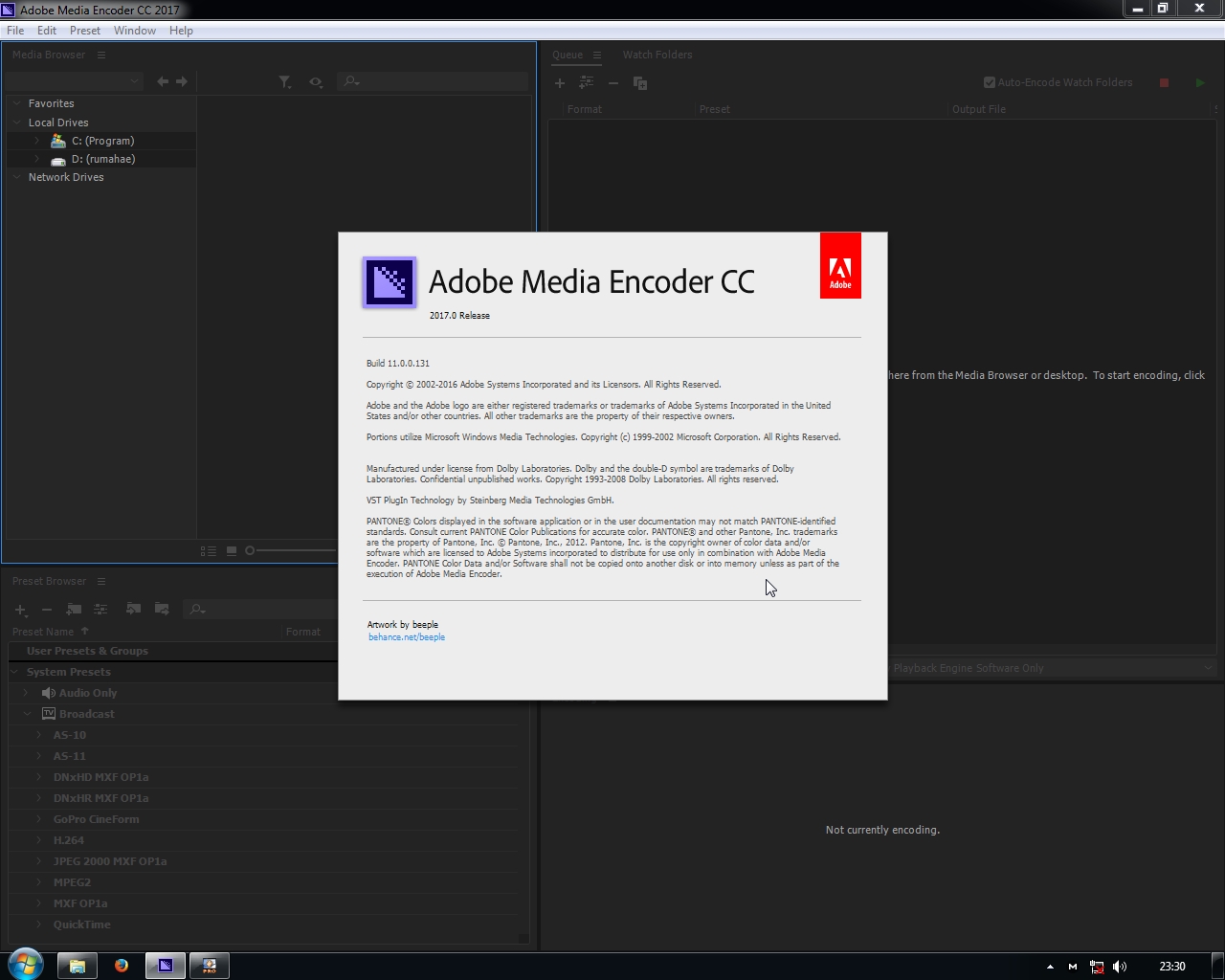Open the Window menu
1225x980 pixels.
tap(135, 31)
